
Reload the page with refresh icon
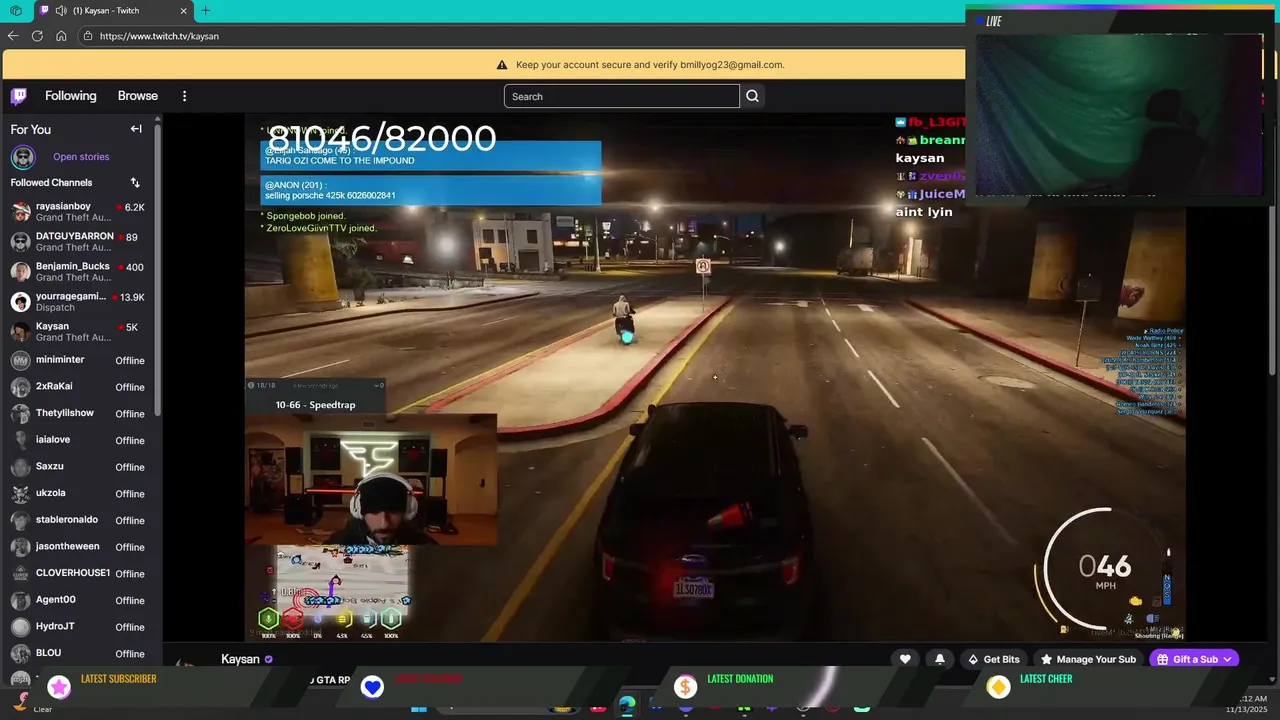click(x=37, y=36)
